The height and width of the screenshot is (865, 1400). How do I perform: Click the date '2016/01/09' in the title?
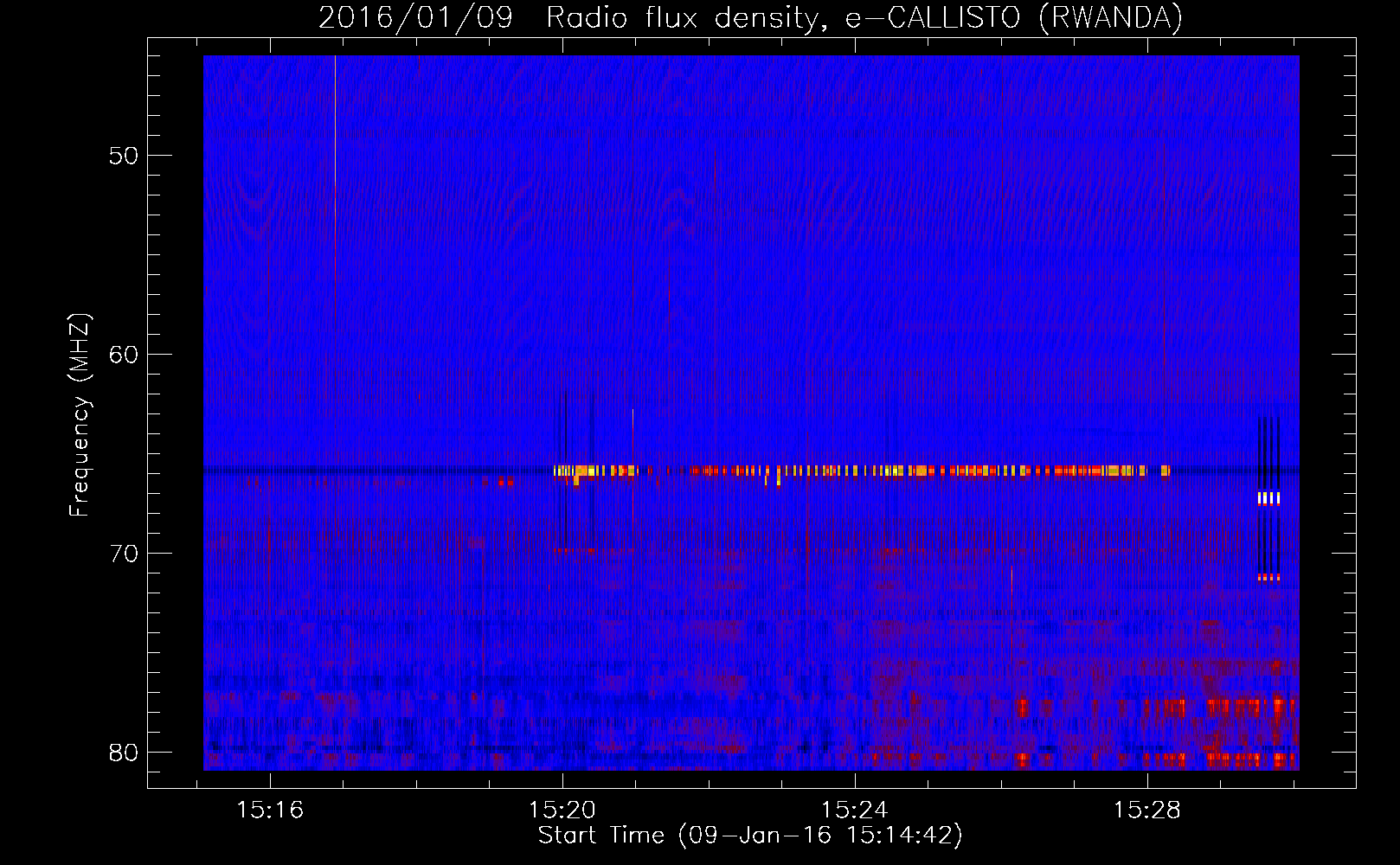click(x=415, y=17)
